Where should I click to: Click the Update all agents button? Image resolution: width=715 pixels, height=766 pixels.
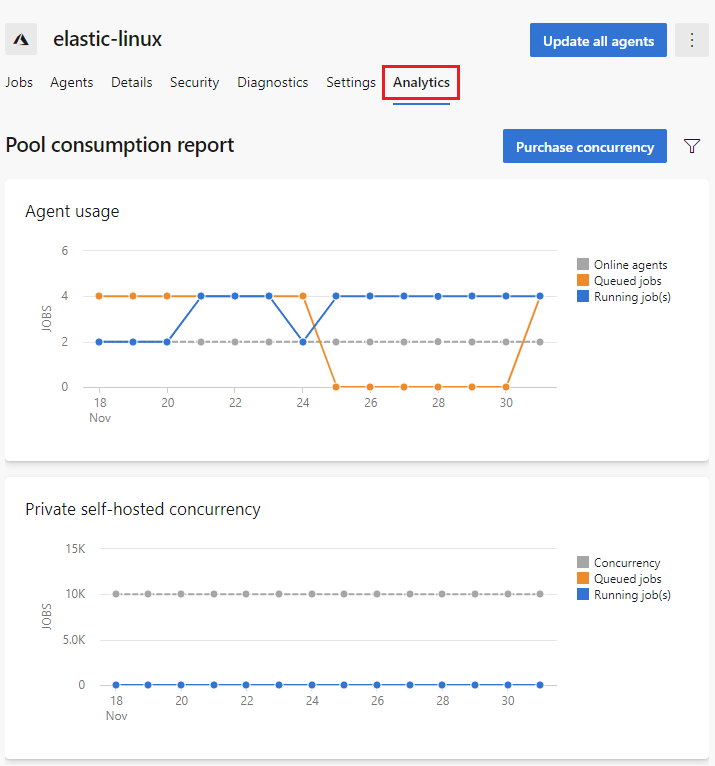[x=598, y=41]
